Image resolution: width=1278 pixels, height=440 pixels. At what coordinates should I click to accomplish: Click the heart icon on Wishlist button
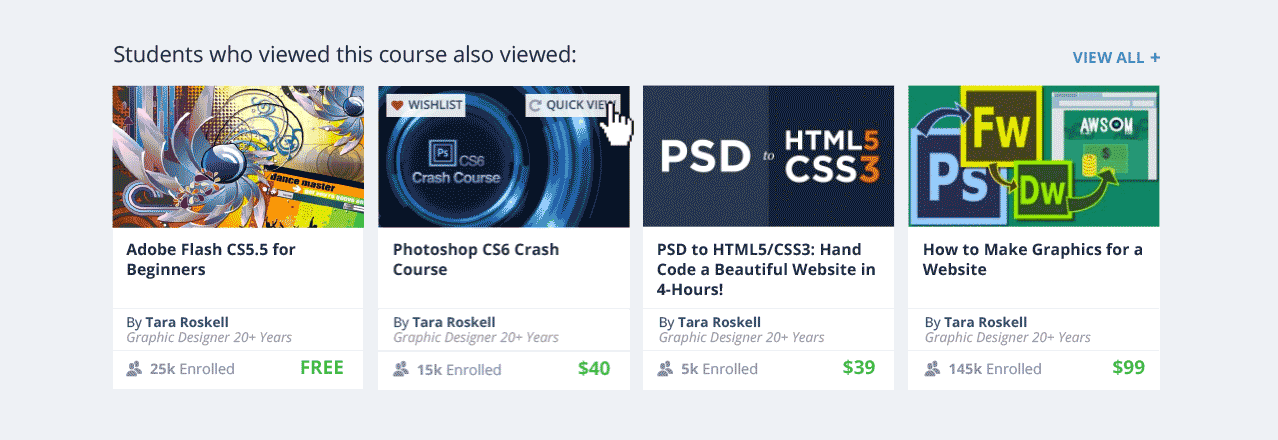pos(396,104)
